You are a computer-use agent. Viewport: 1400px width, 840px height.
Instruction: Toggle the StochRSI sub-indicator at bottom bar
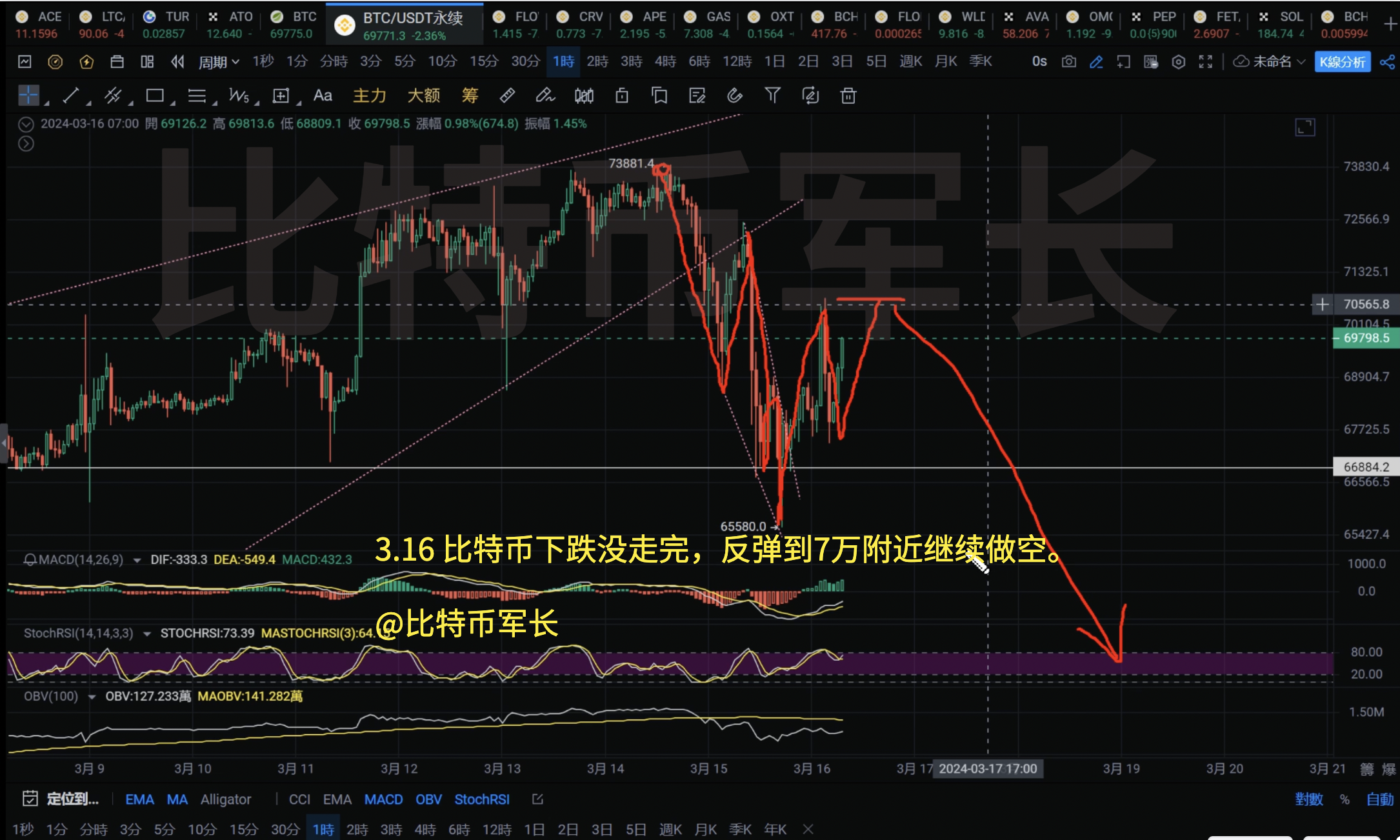[x=482, y=799]
